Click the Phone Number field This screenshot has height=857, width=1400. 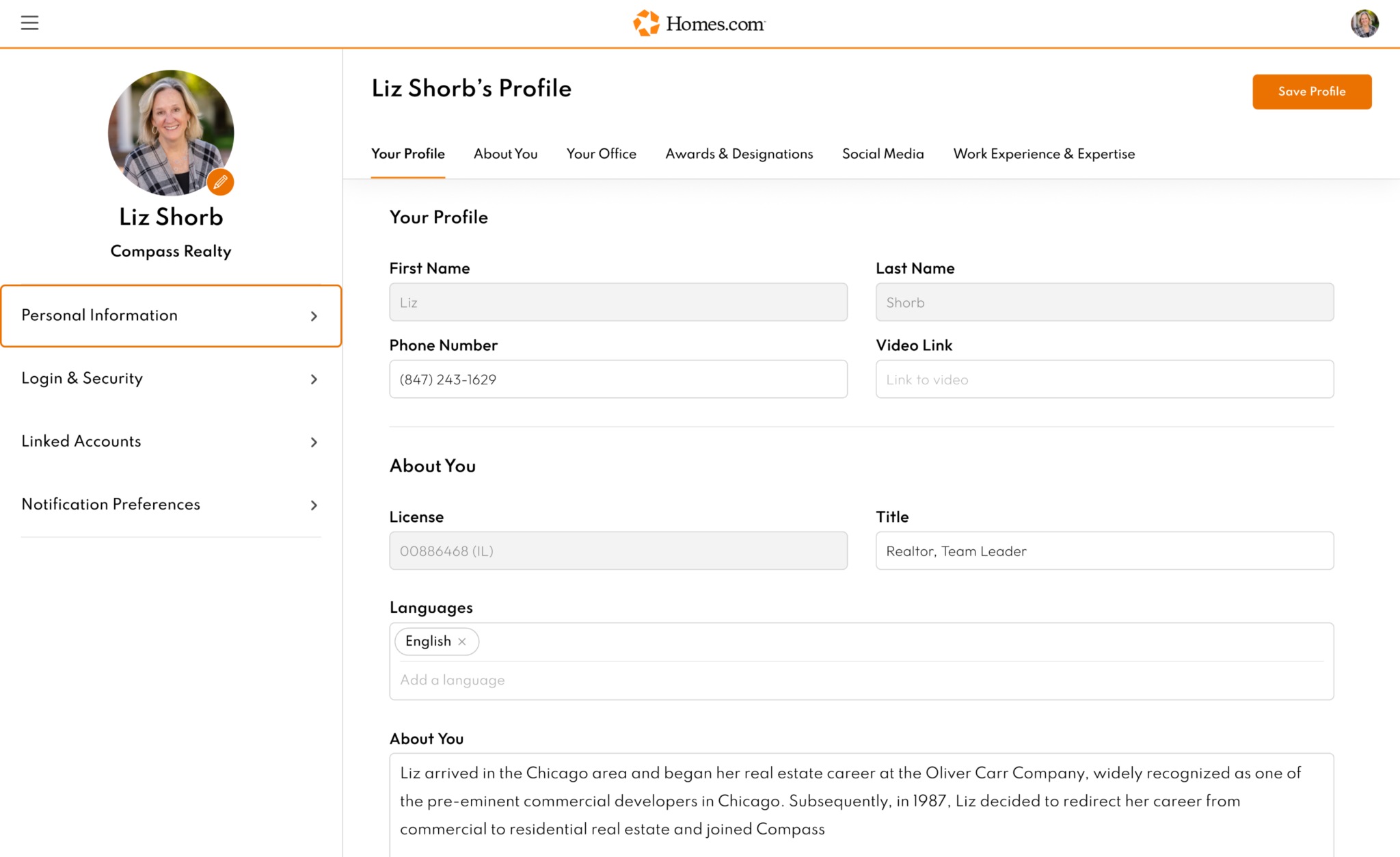(618, 380)
